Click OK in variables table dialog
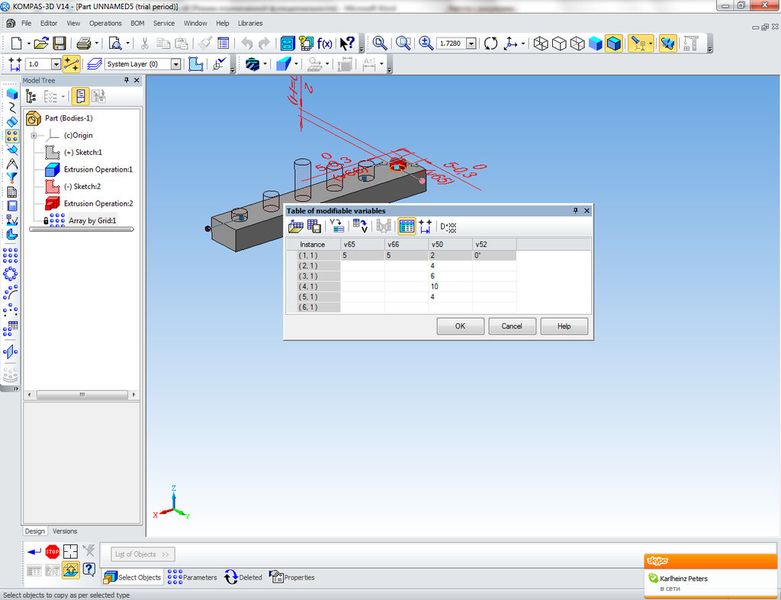The width and height of the screenshot is (781, 600). (460, 326)
